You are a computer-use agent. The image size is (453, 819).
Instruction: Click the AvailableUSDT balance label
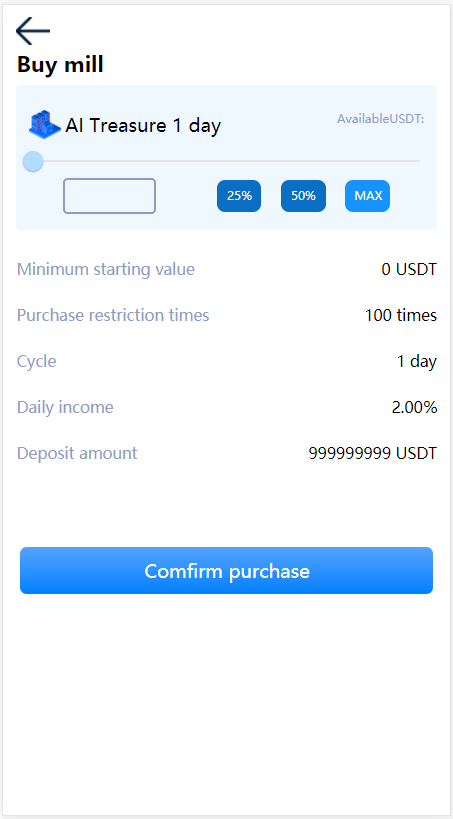coord(380,119)
